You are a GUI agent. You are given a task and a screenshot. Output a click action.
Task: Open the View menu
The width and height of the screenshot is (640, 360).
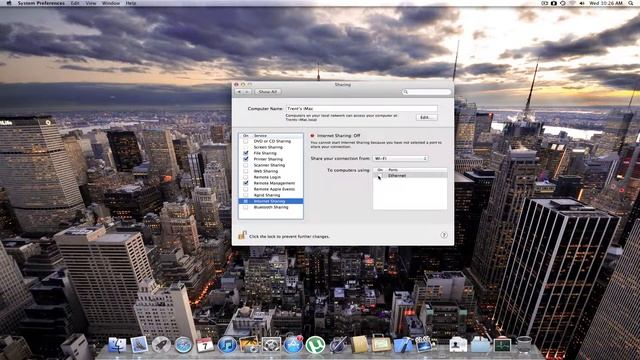coord(91,3)
